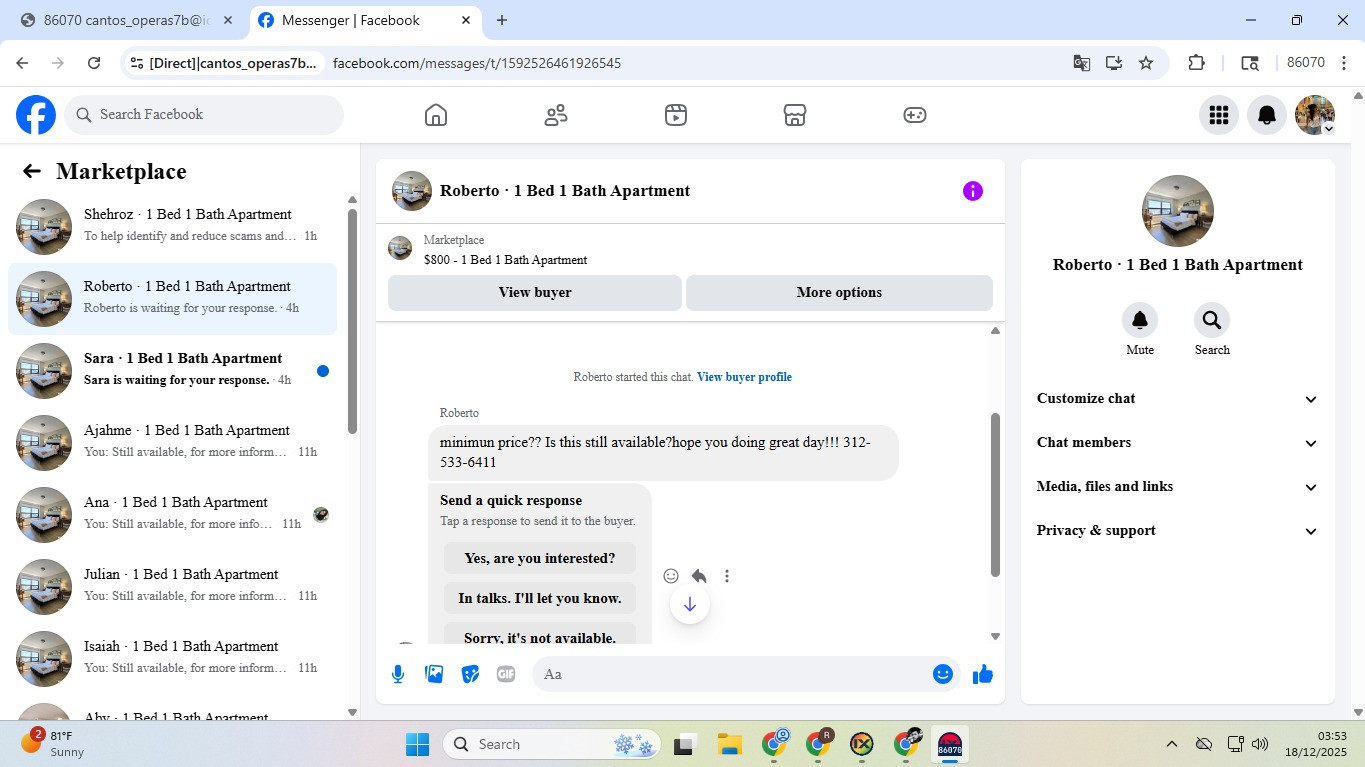This screenshot has height=767, width=1365.
Task: Open conversation information purple icon
Action: [973, 191]
